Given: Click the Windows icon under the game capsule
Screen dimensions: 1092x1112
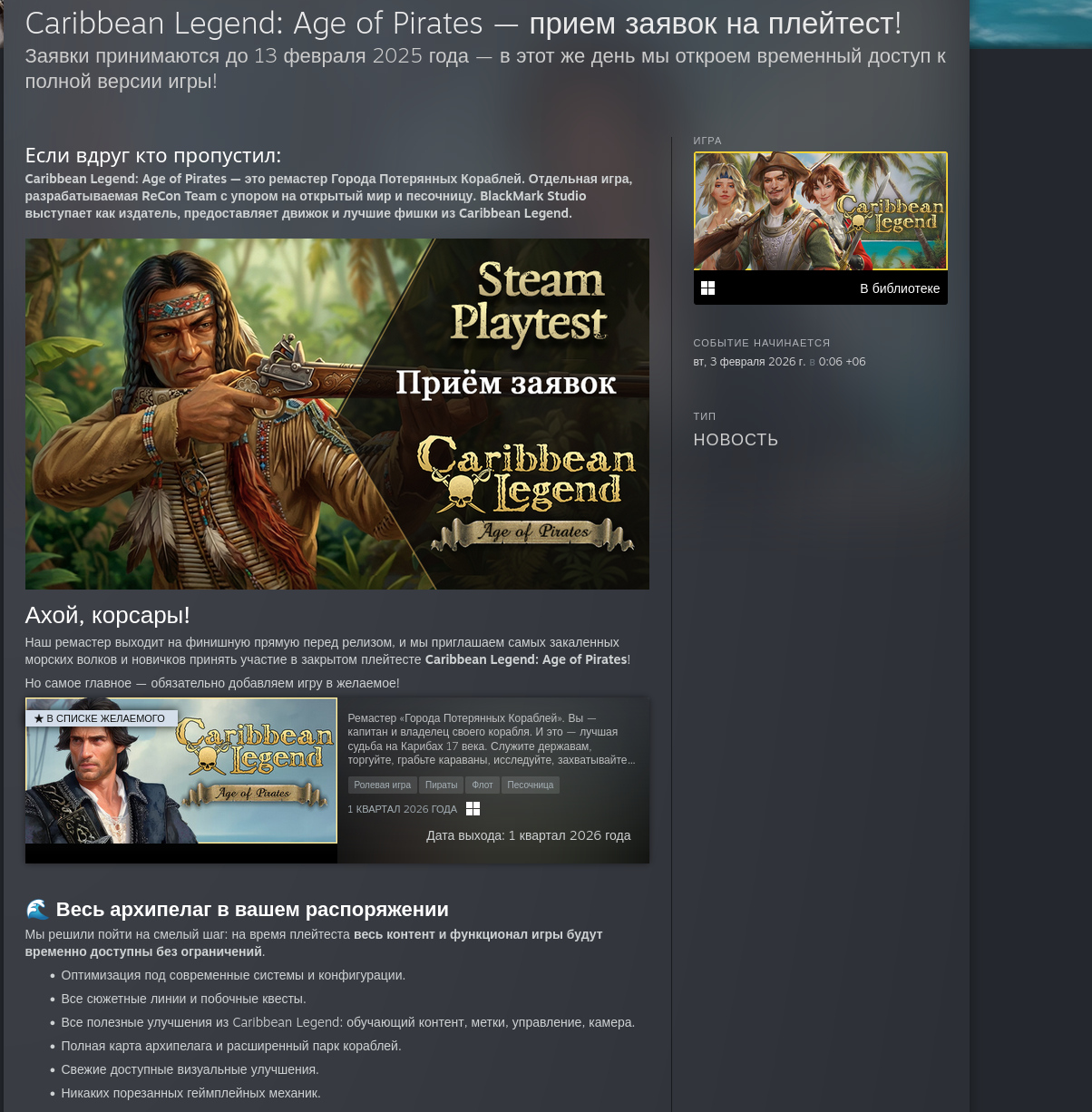Looking at the screenshot, I should pyautogui.click(x=707, y=288).
